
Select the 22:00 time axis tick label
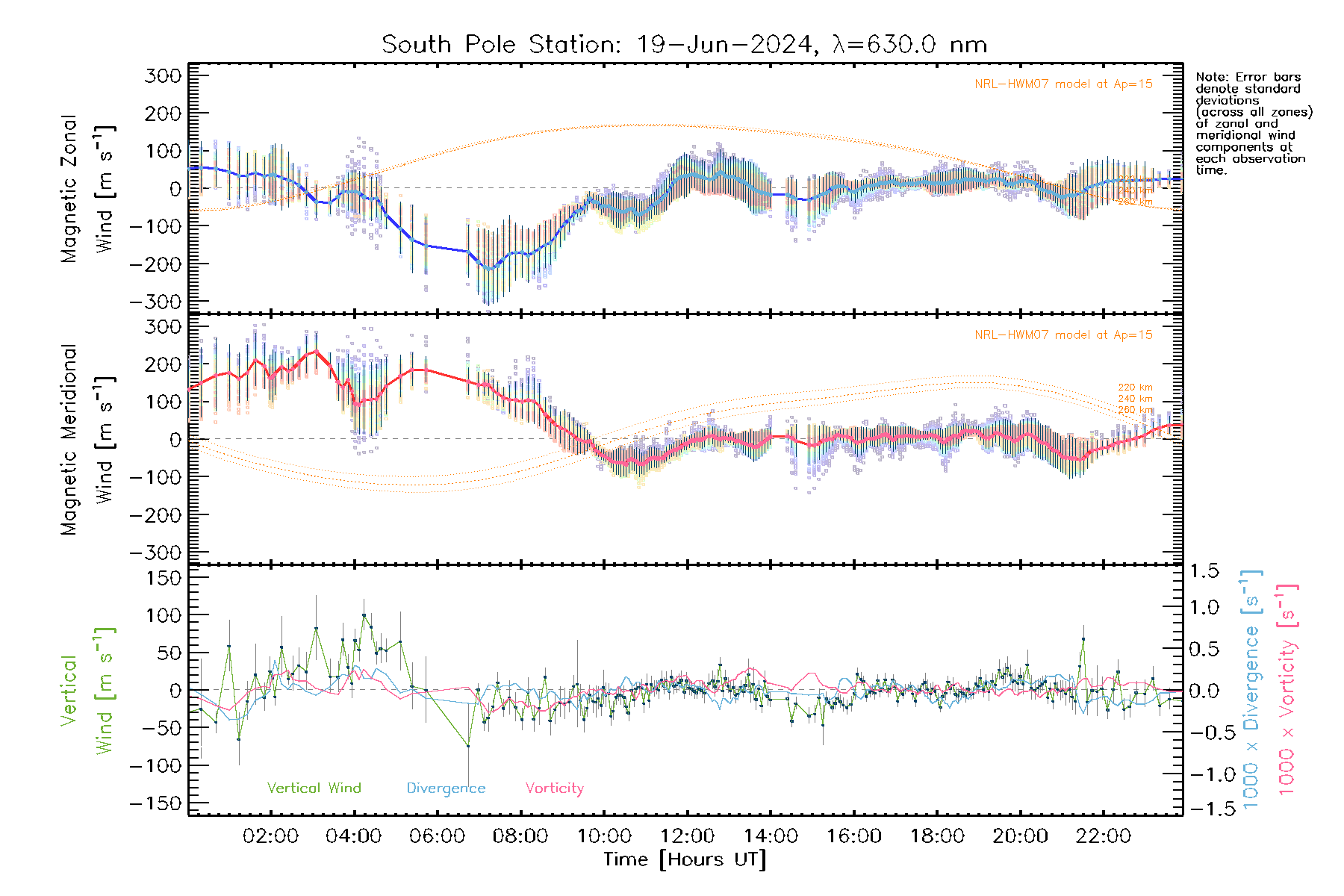(x=1104, y=836)
